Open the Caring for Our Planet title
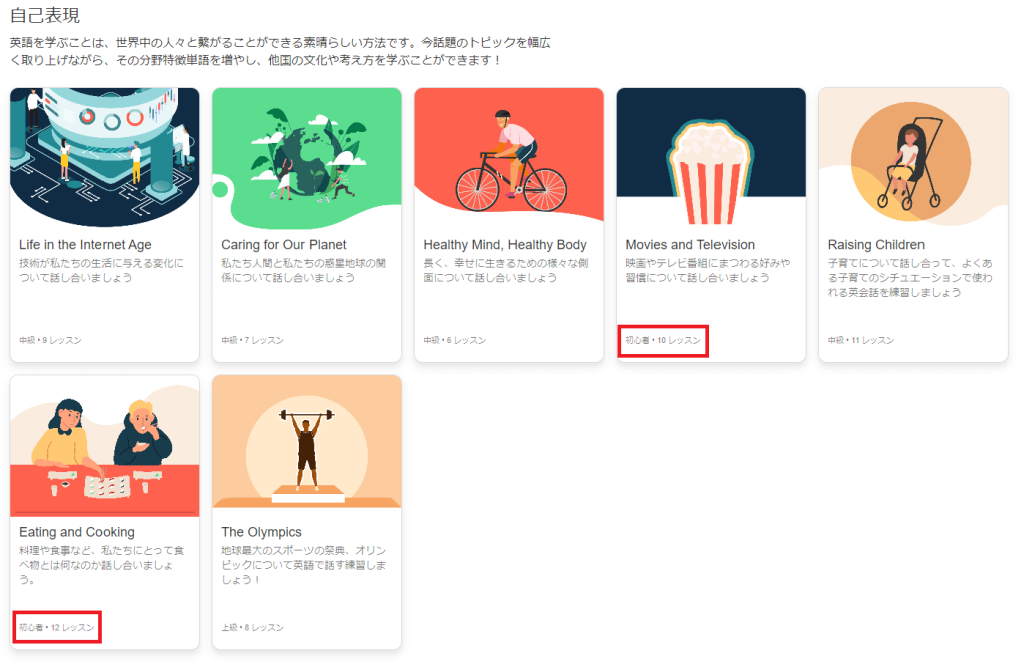The width and height of the screenshot is (1024, 667). [x=284, y=245]
